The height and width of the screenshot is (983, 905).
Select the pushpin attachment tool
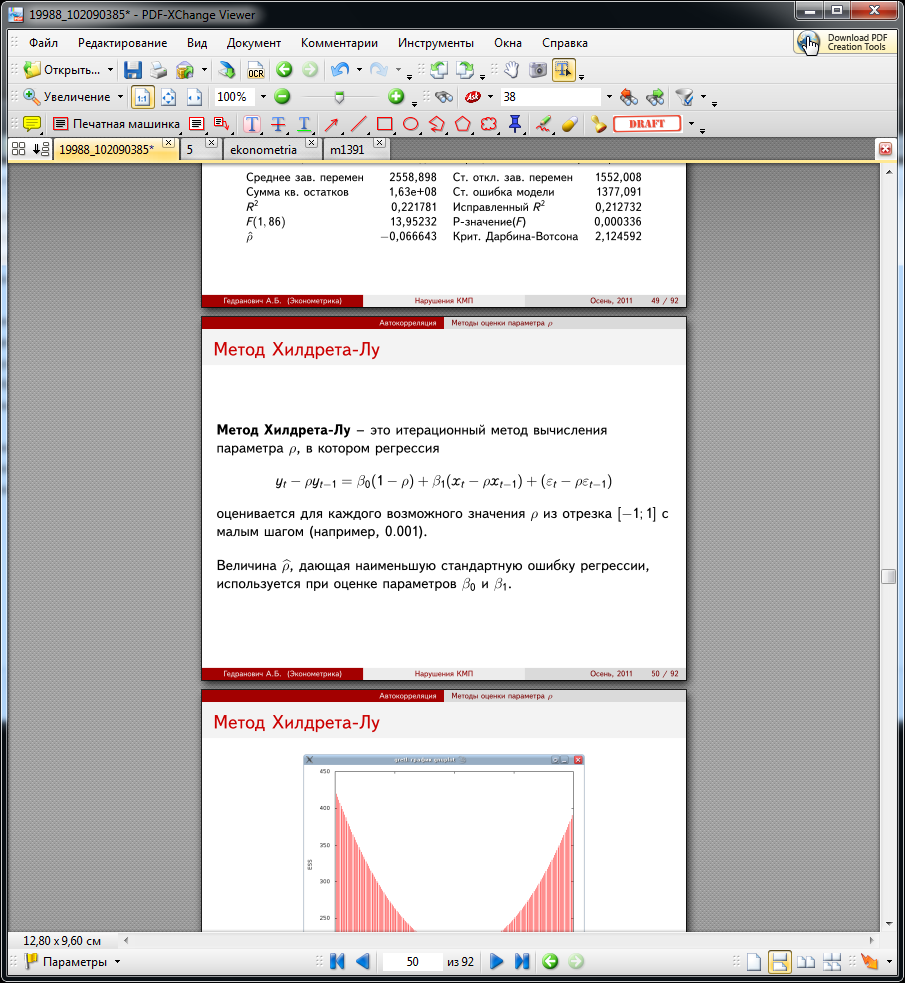(x=515, y=124)
